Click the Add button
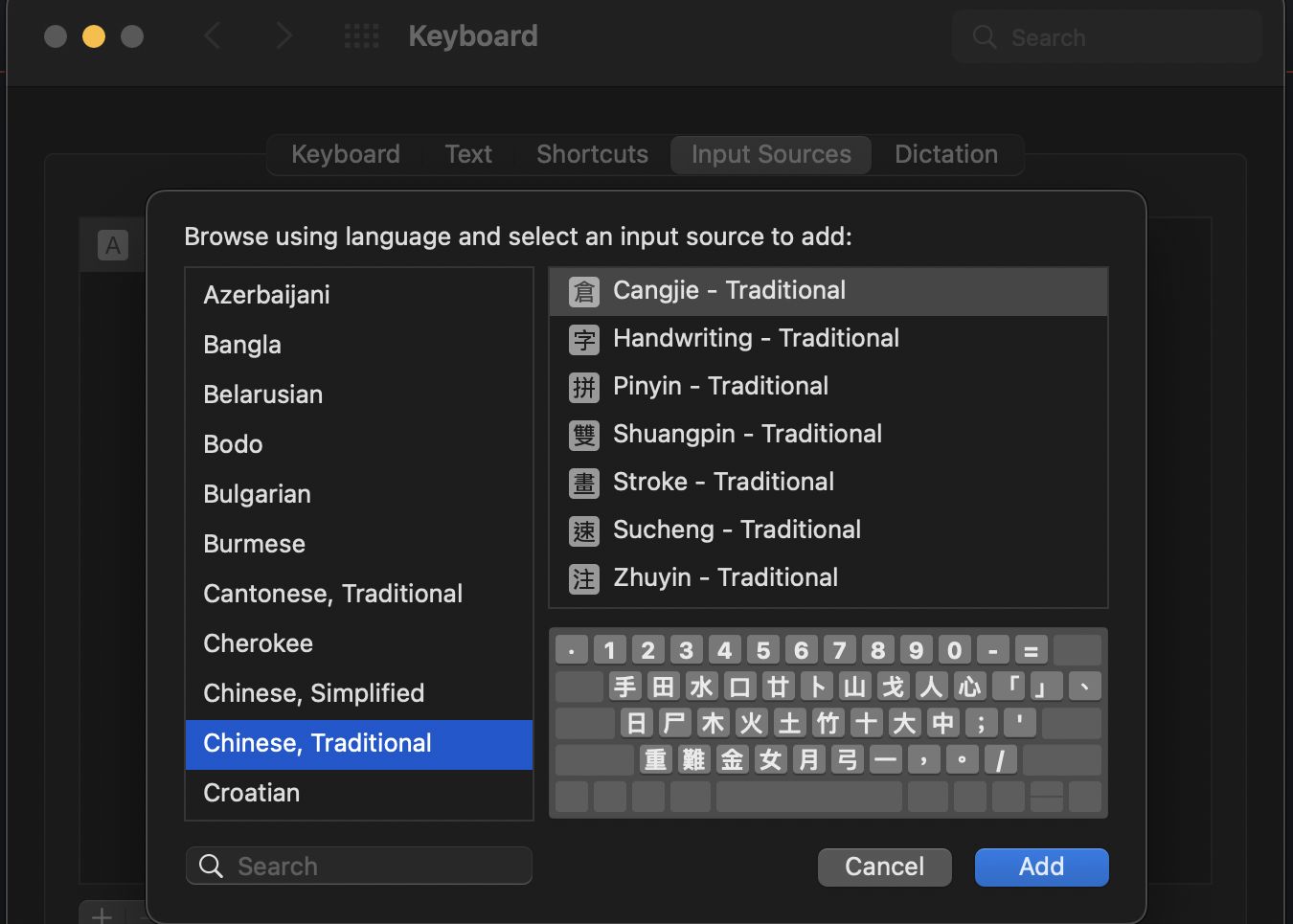 click(1041, 867)
